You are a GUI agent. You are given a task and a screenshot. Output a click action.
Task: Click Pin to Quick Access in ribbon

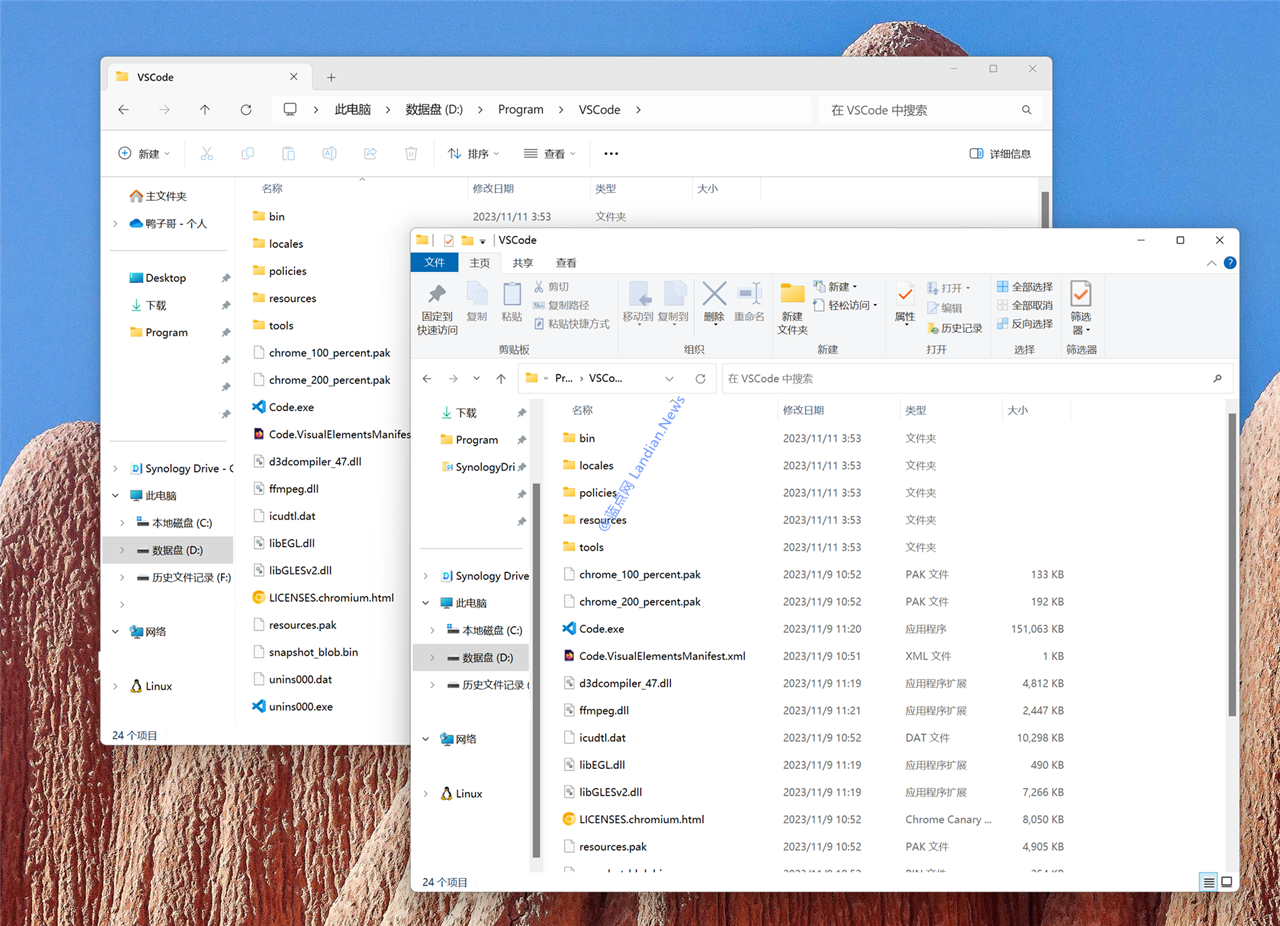point(437,309)
